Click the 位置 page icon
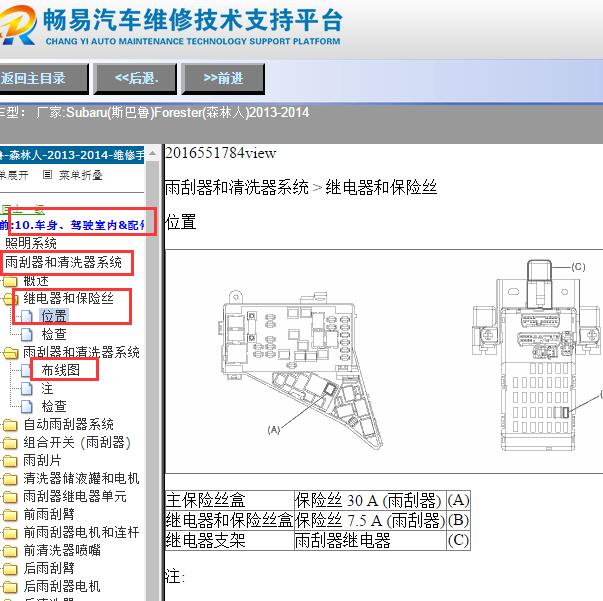Screen dimensions: 603x601 27,317
